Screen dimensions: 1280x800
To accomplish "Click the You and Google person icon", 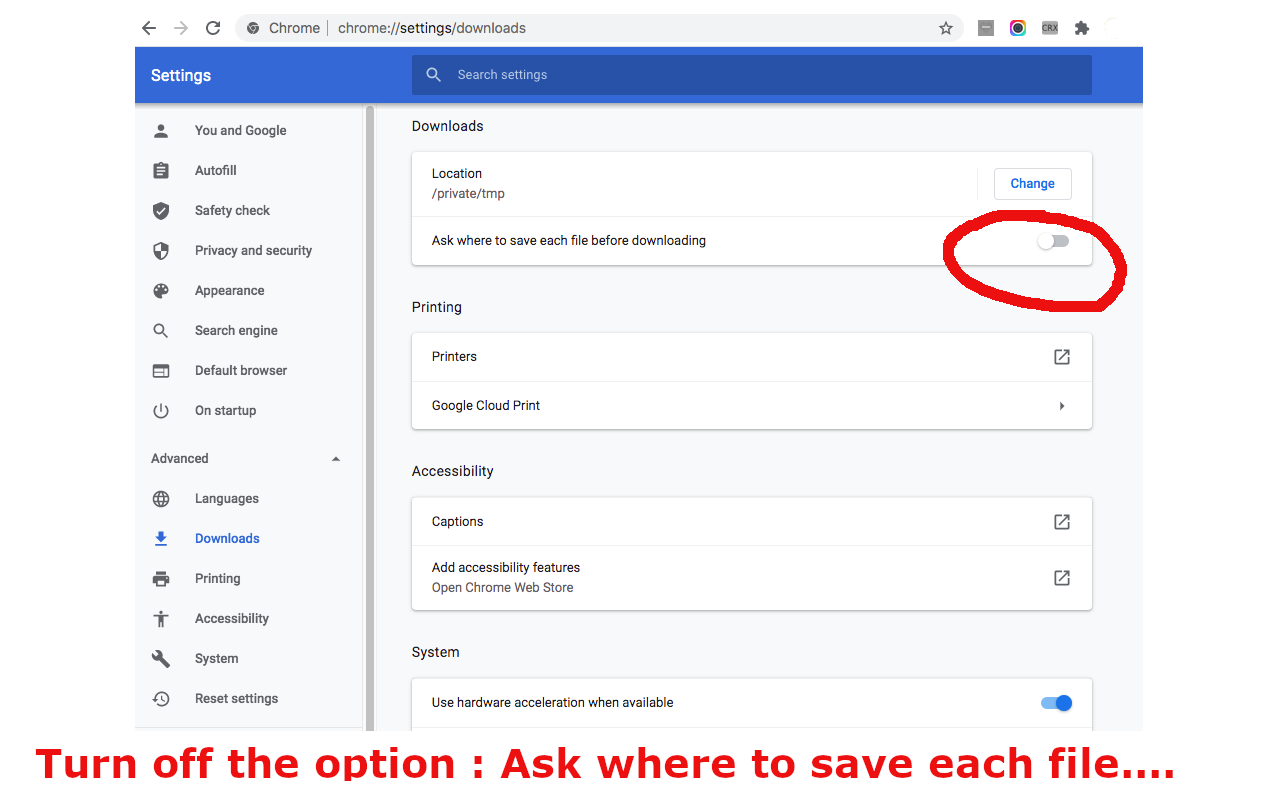I will tap(161, 130).
